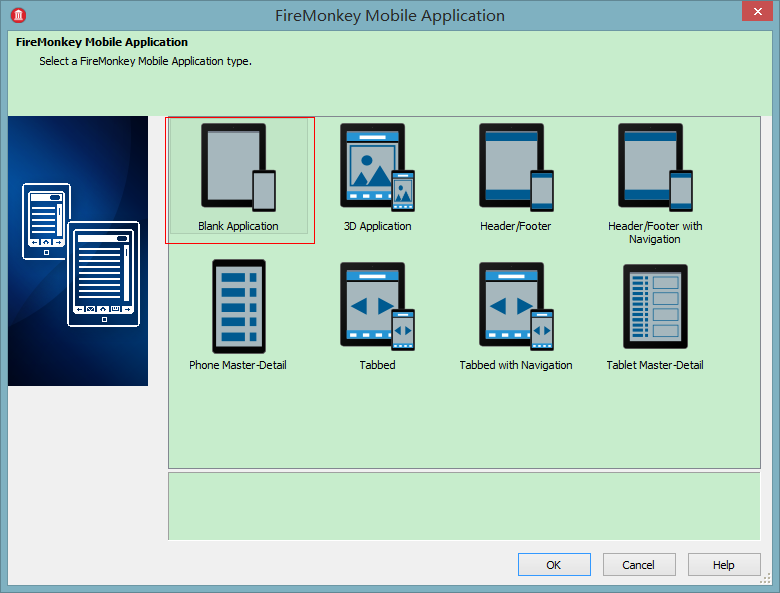The image size is (780, 593).
Task: Confirm selection with the OK button
Action: tap(554, 565)
